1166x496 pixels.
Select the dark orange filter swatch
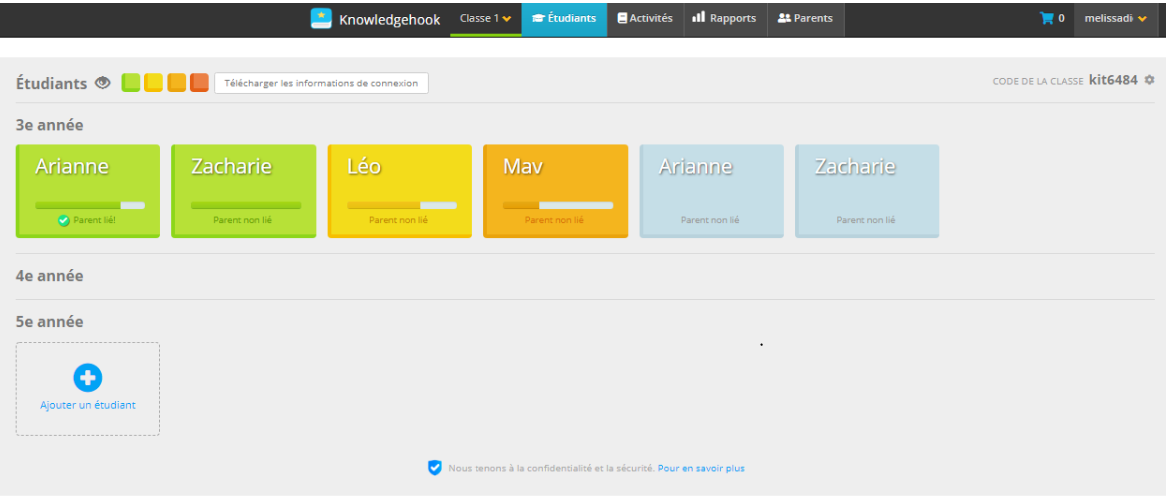(x=199, y=83)
